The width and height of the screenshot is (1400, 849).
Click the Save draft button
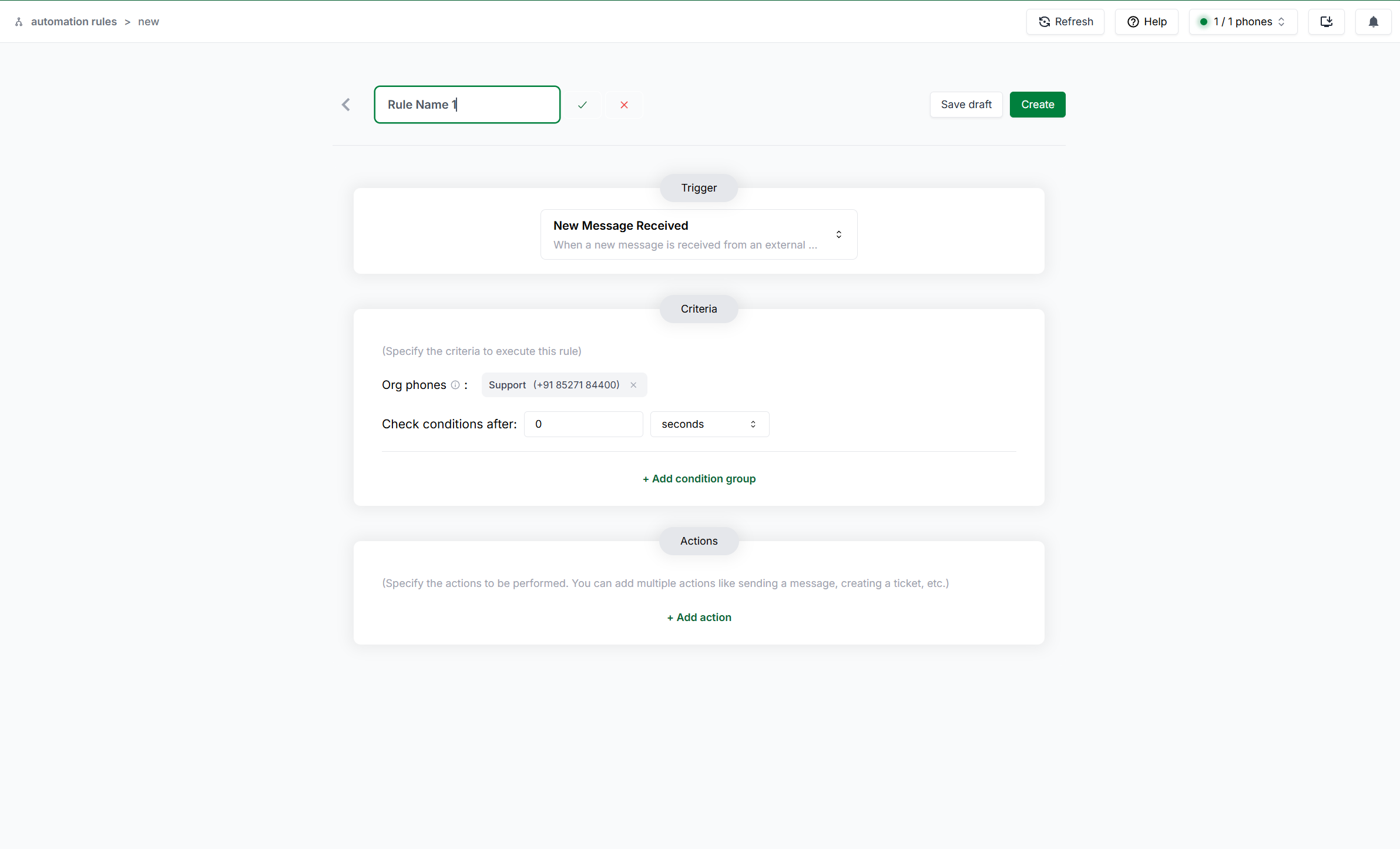[x=966, y=105]
